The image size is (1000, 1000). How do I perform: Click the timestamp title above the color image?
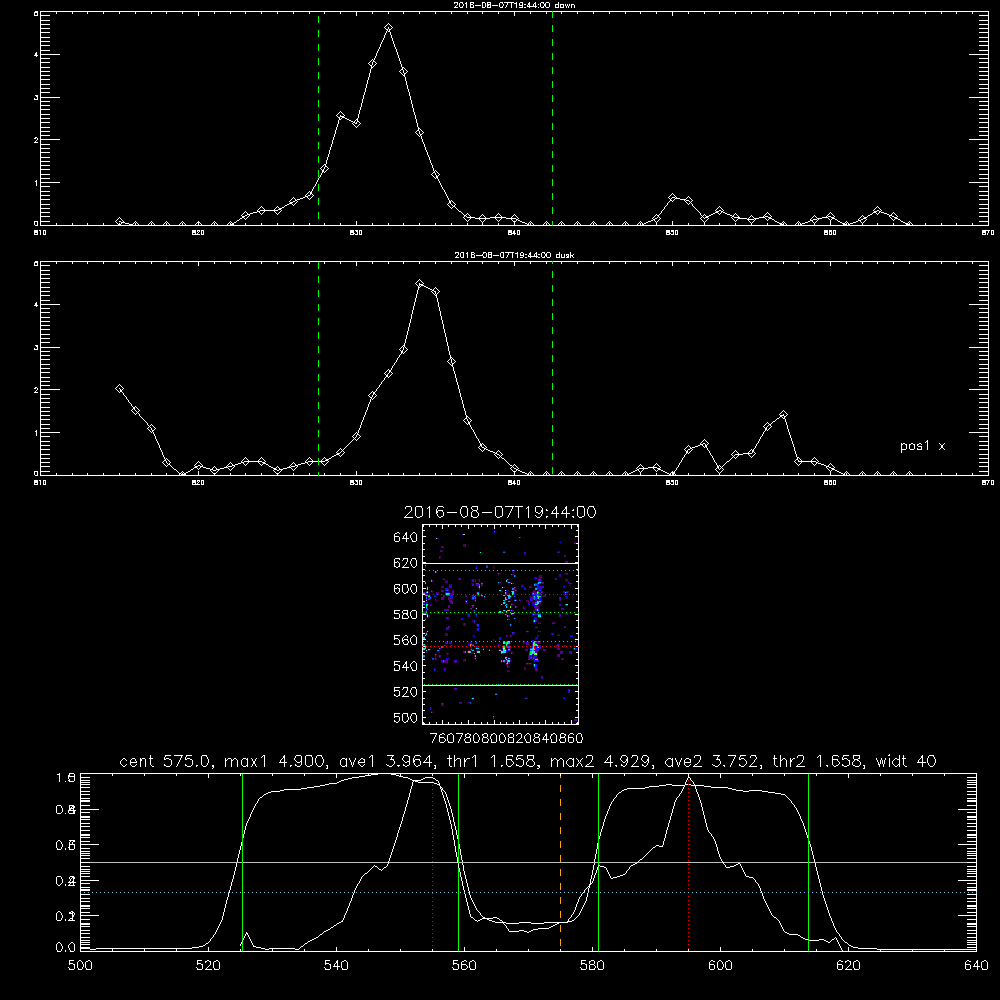(x=500, y=512)
